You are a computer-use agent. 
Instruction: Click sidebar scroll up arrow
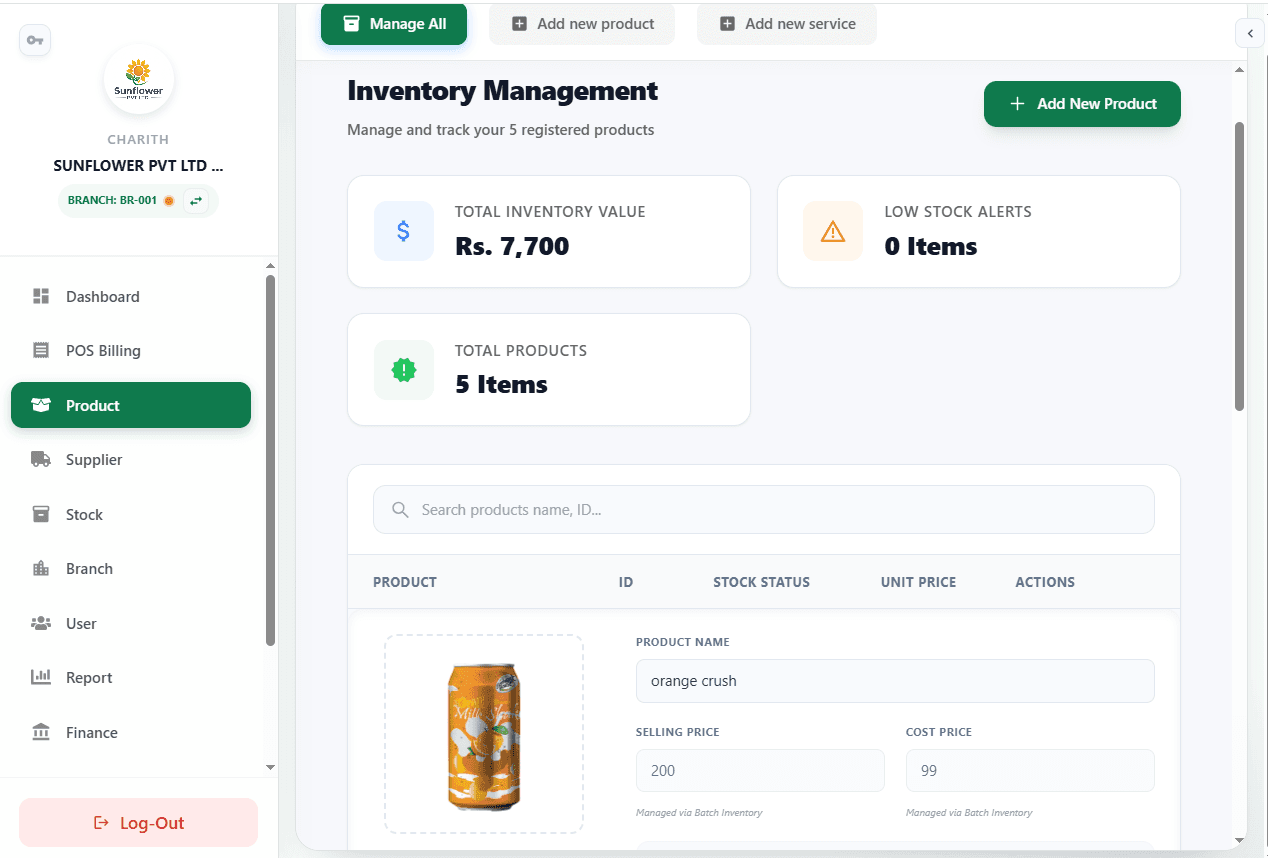270,266
